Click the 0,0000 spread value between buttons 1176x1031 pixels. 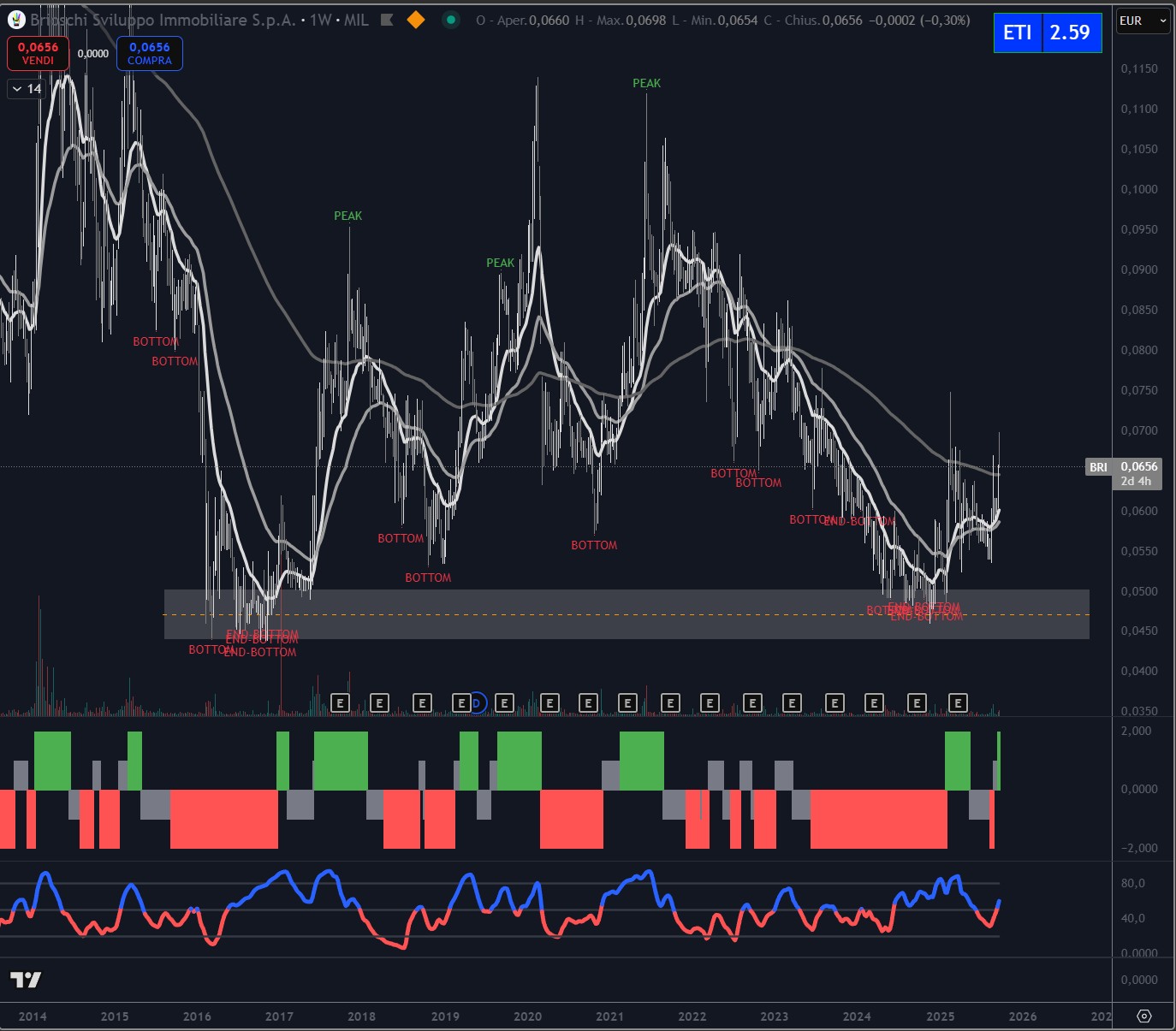[x=93, y=54]
